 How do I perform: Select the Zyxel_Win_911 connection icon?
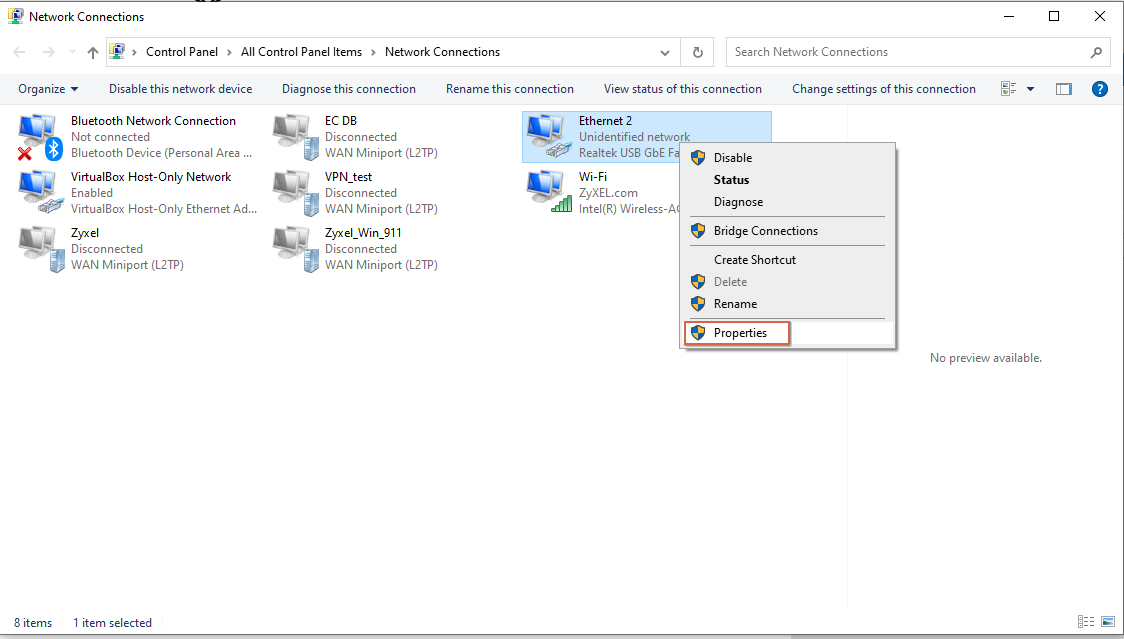coord(295,248)
